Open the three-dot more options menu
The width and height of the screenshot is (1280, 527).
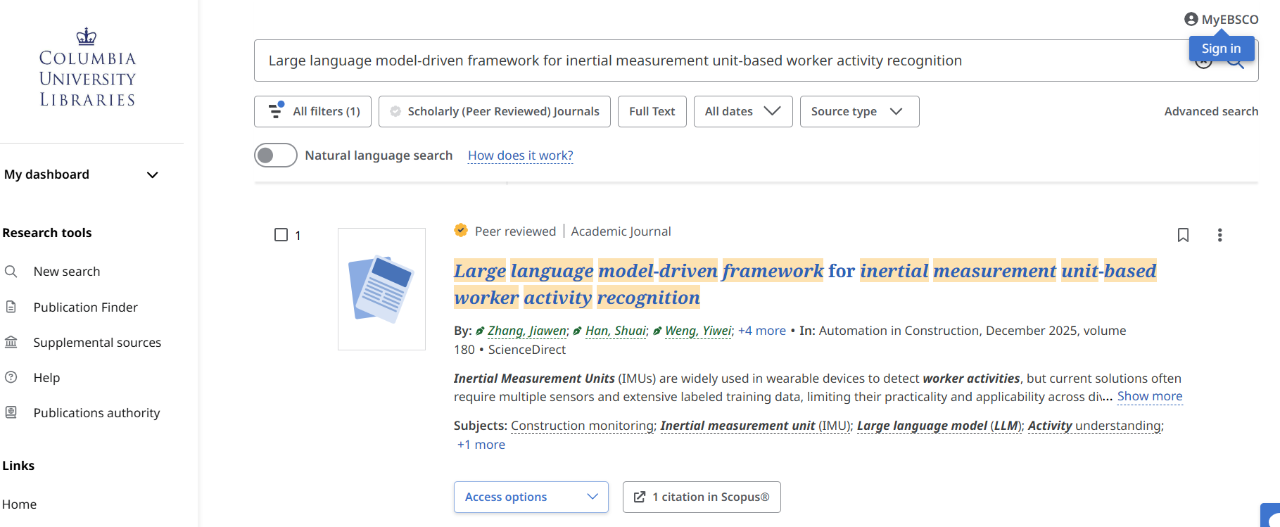(x=1219, y=235)
